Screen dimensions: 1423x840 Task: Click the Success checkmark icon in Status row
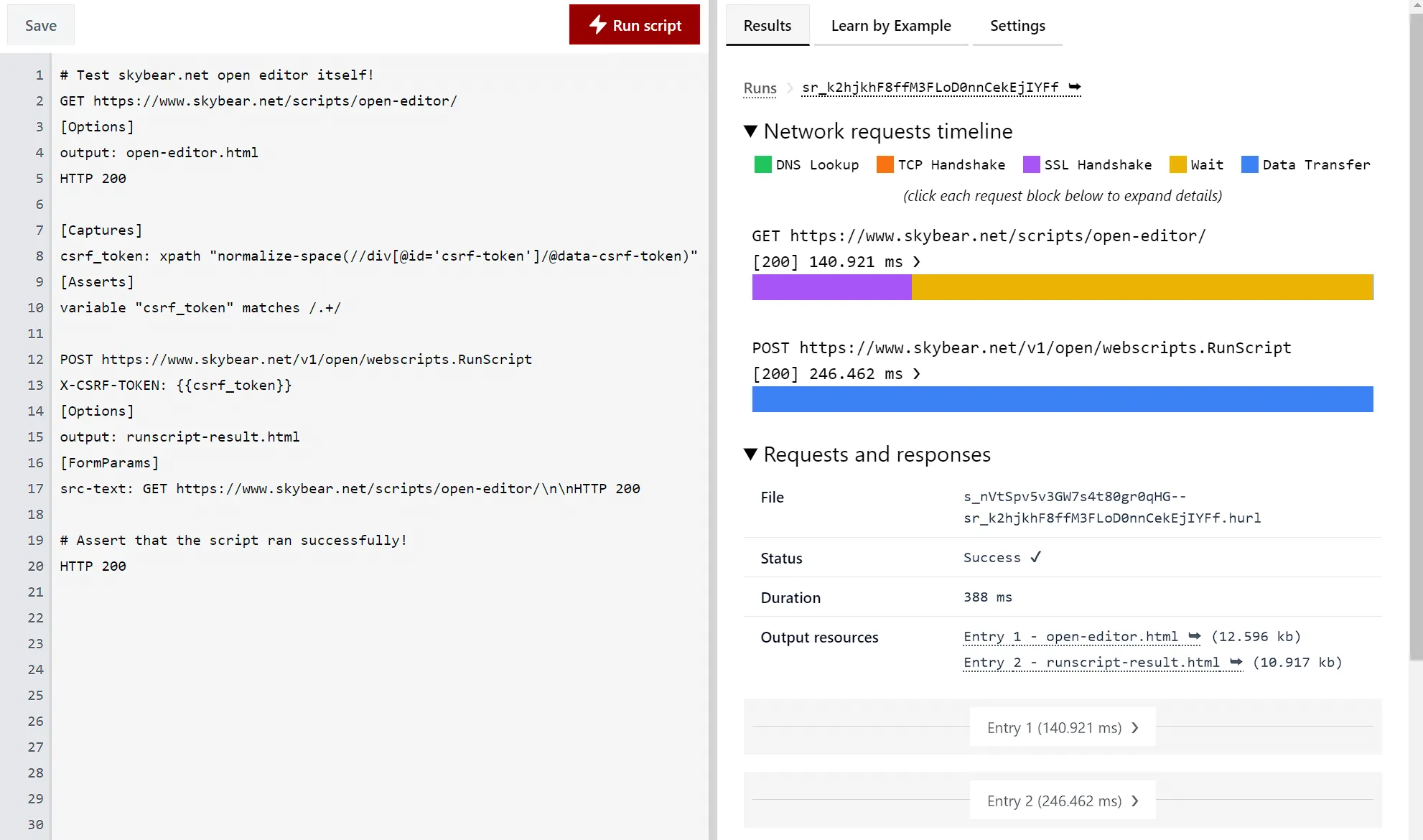pos(1035,557)
